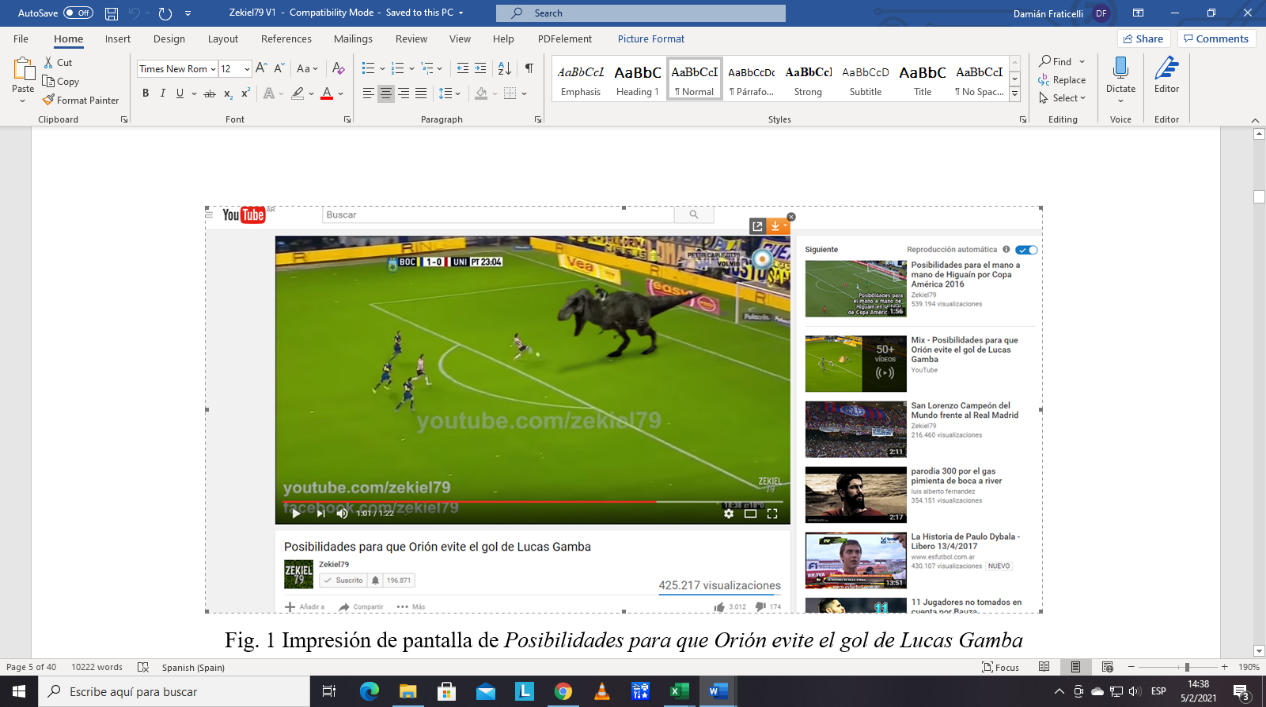Increase font size with grow font icon
This screenshot has height=707, width=1266.
(262, 68)
